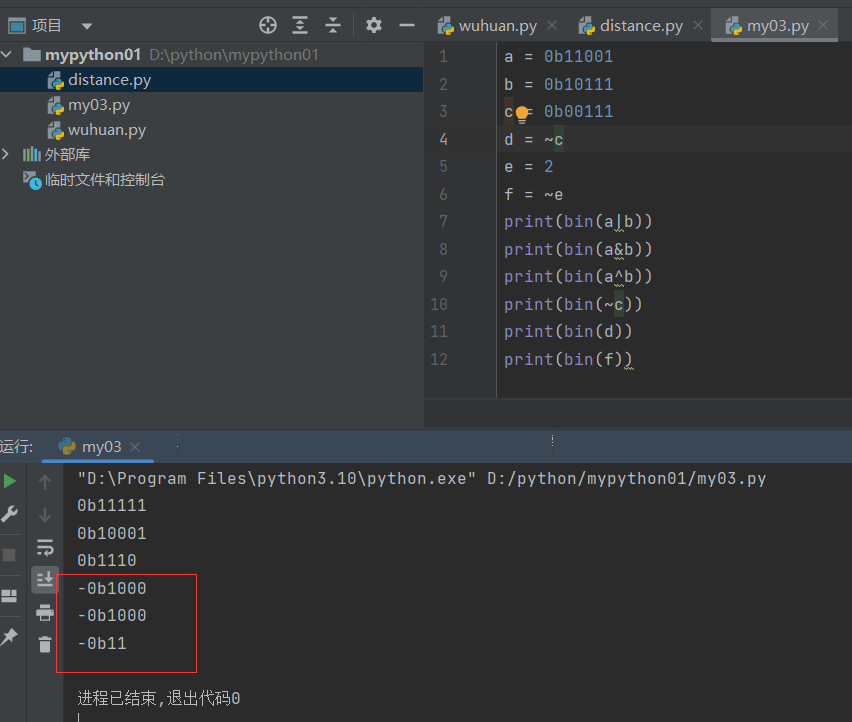The image size is (852, 722).
Task: Click code 'print(bin(a|b))'
Action: point(578,222)
